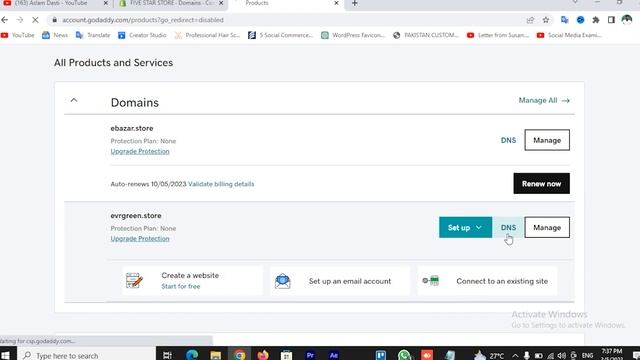This screenshot has height=360, width=640.
Task: Open the News bookmark
Action: click(55, 35)
